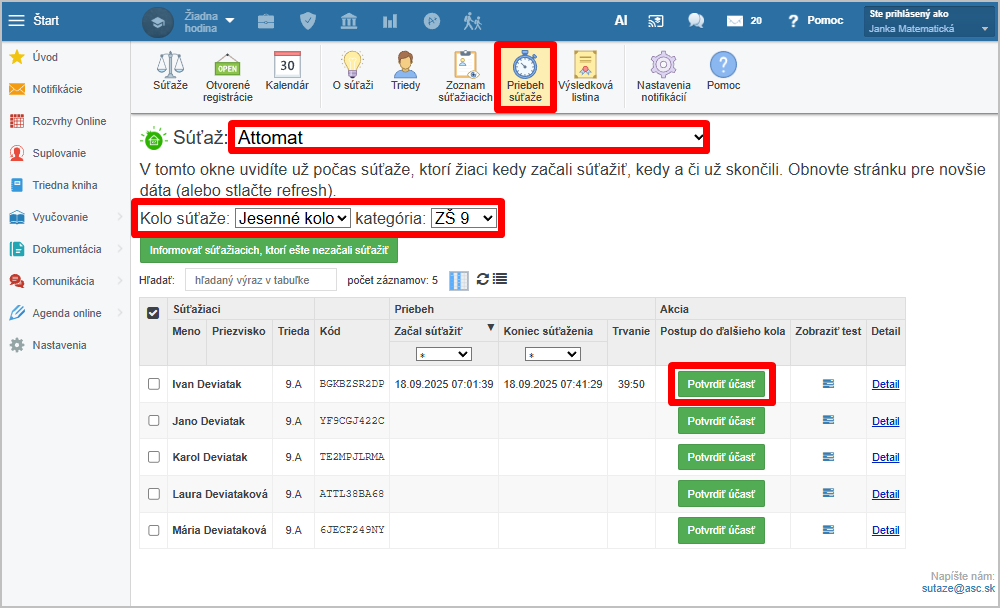Open Triedna kniha in the sidebar
This screenshot has width=1000, height=608.
tap(64, 185)
